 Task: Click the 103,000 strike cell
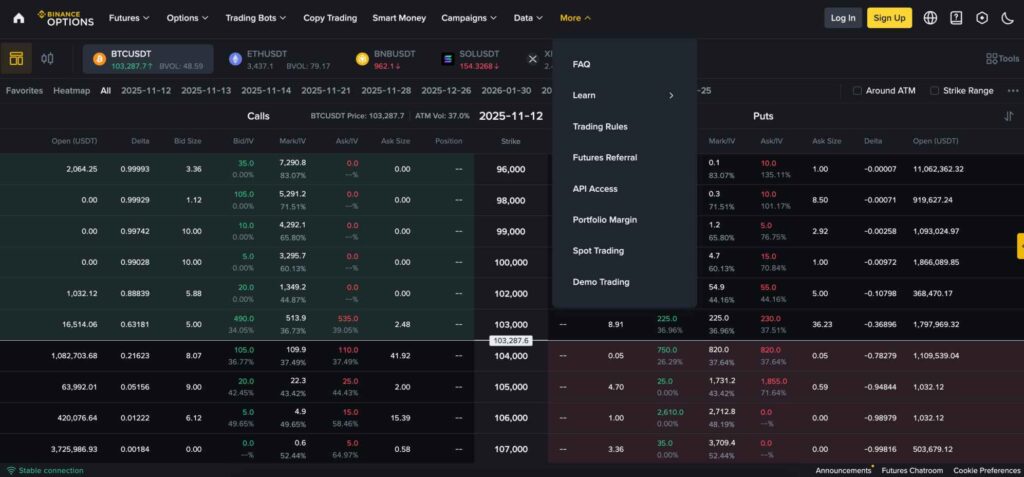click(x=511, y=325)
